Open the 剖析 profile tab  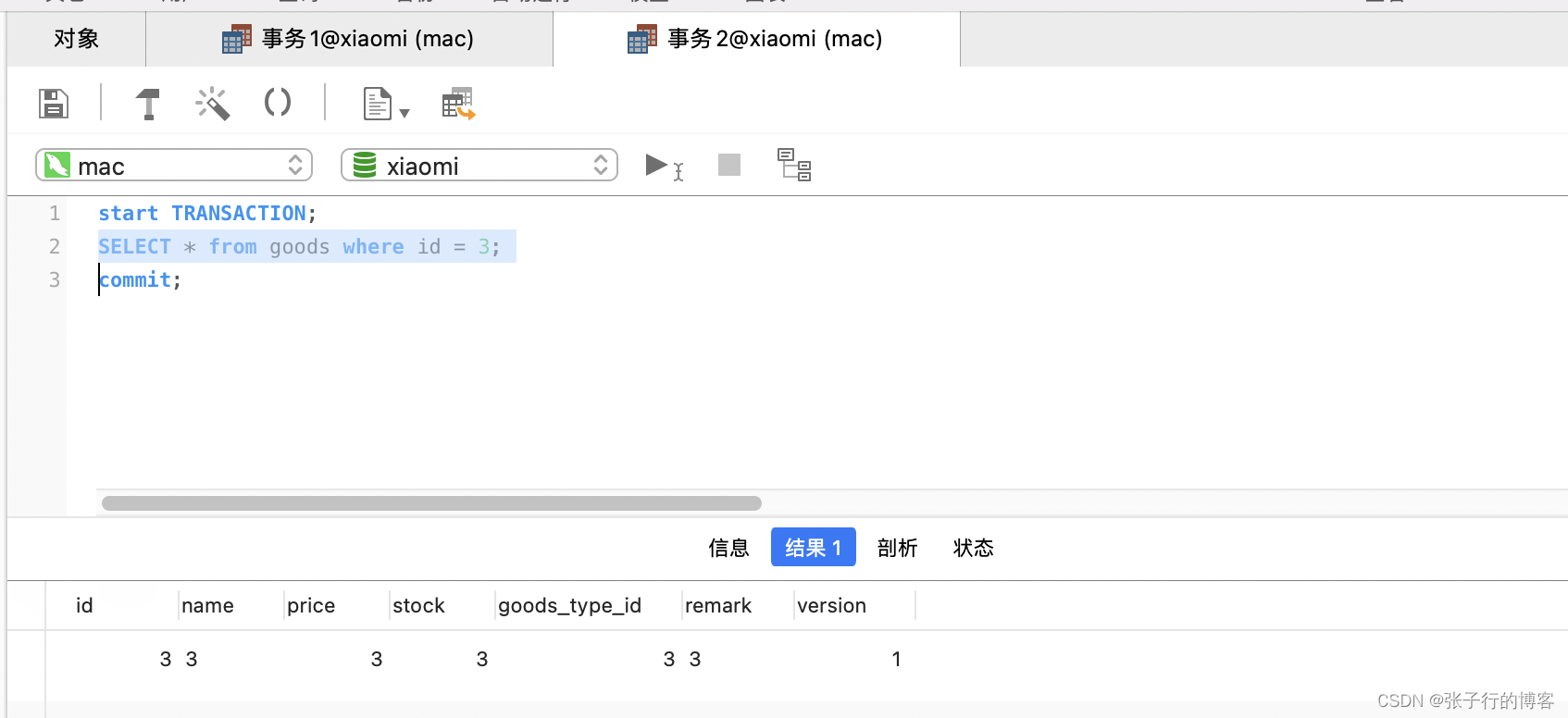click(x=897, y=548)
